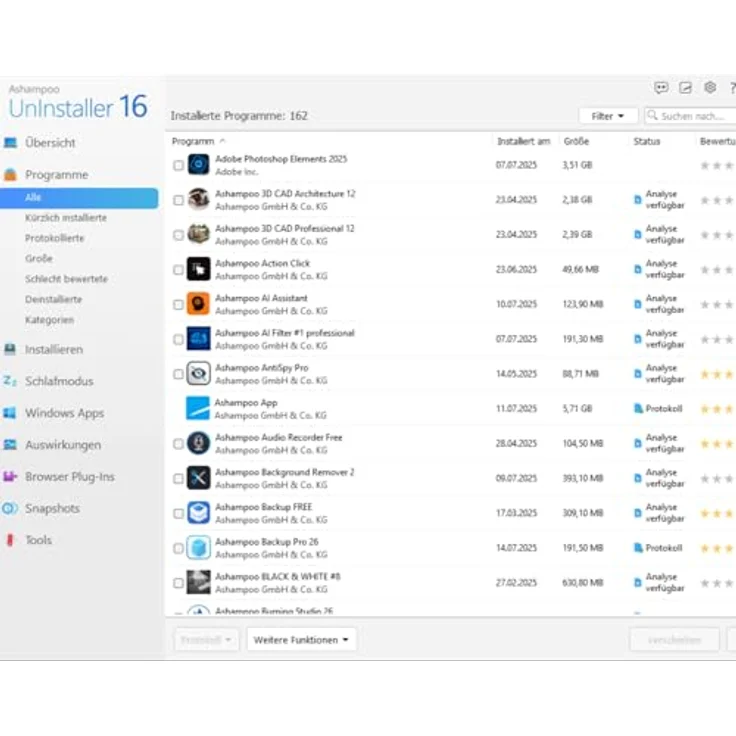736x736 pixels.
Task: Rate Ashampoo AntiSpy Pro with first star
Action: 705,374
